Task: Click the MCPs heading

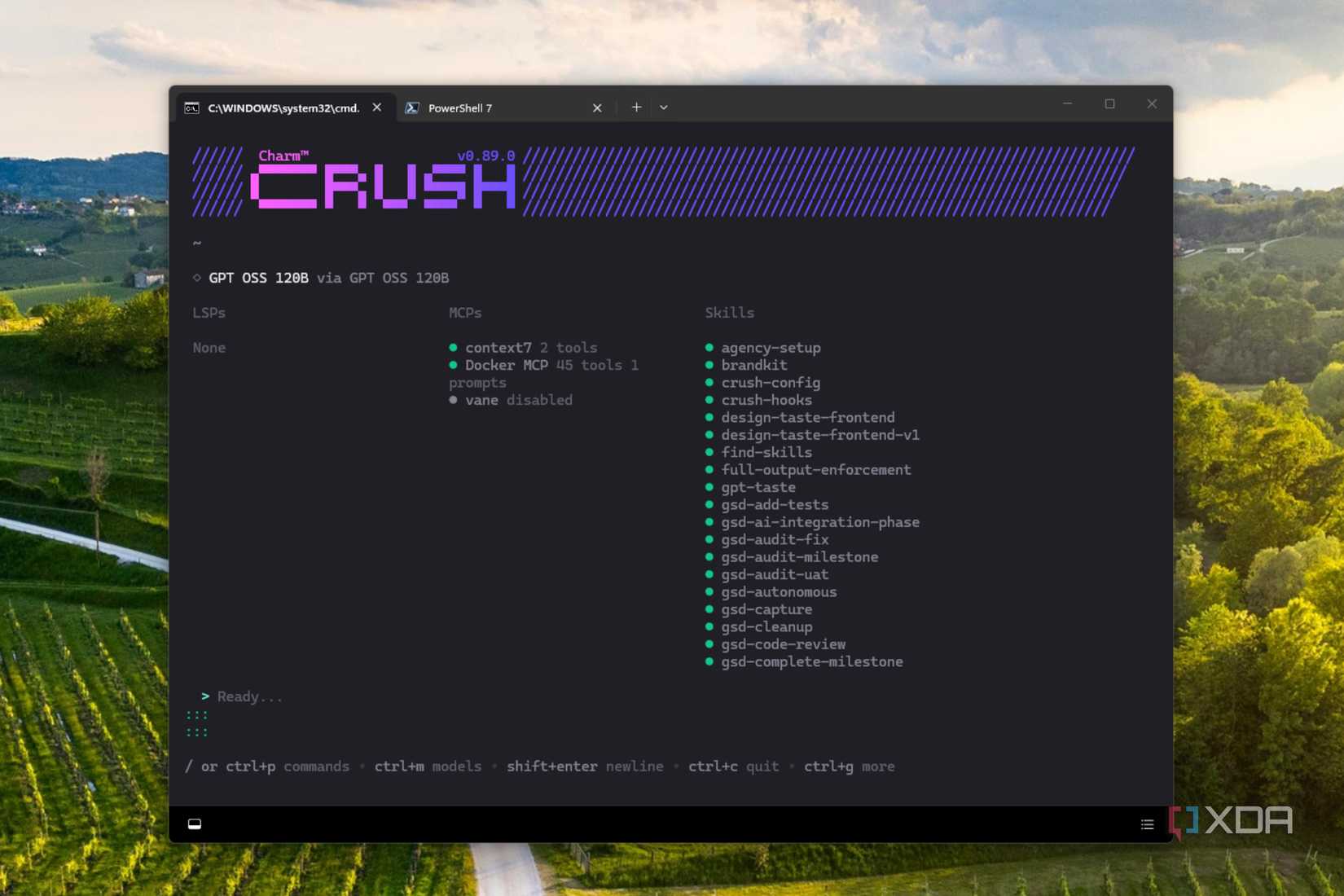Action: coord(465,313)
